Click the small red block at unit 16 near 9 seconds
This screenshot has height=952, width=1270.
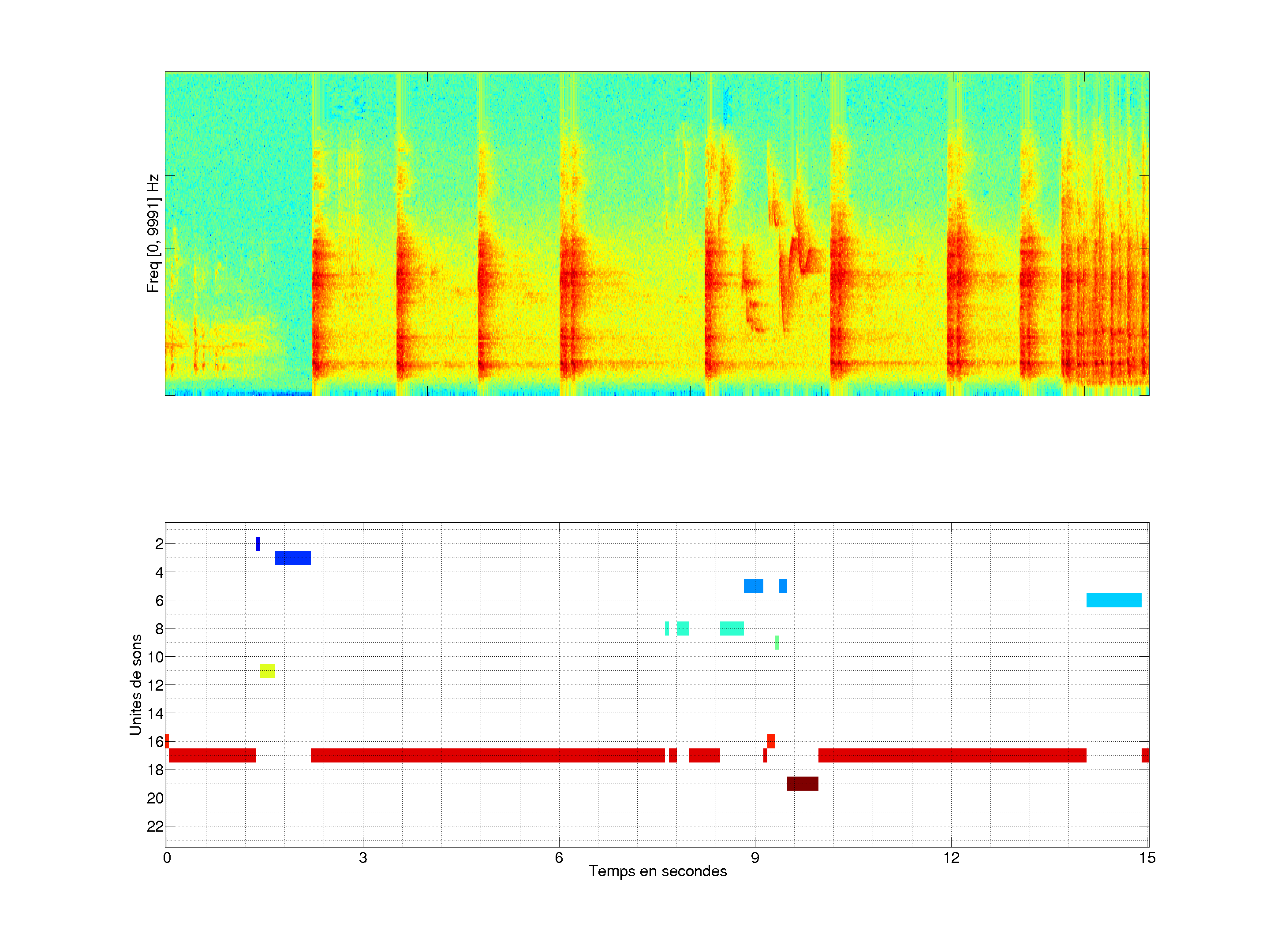pos(771,741)
